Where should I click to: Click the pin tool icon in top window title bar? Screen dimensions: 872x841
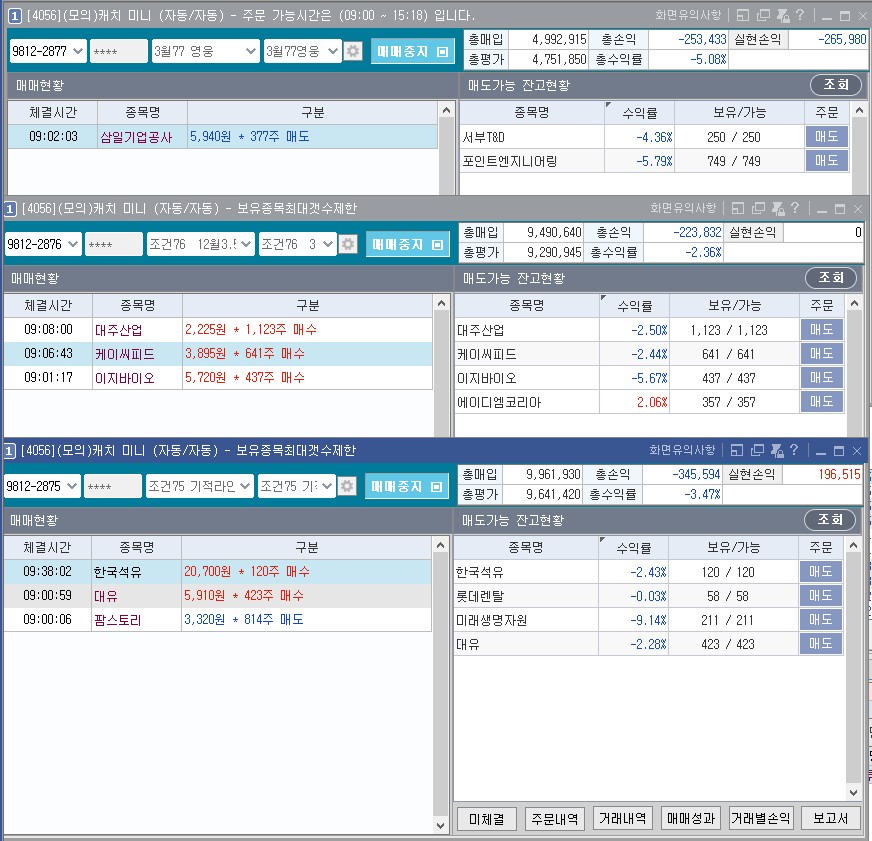783,16
